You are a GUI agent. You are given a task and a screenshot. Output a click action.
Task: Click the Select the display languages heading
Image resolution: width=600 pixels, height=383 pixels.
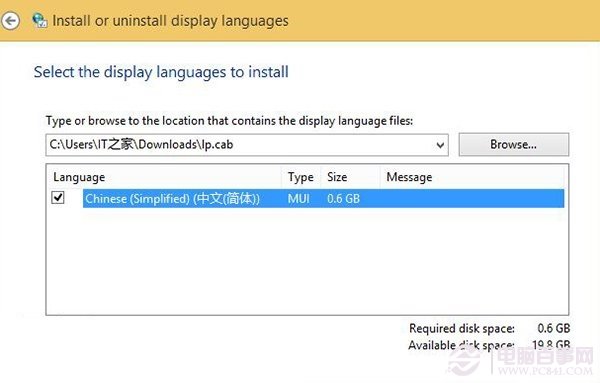[x=161, y=72]
